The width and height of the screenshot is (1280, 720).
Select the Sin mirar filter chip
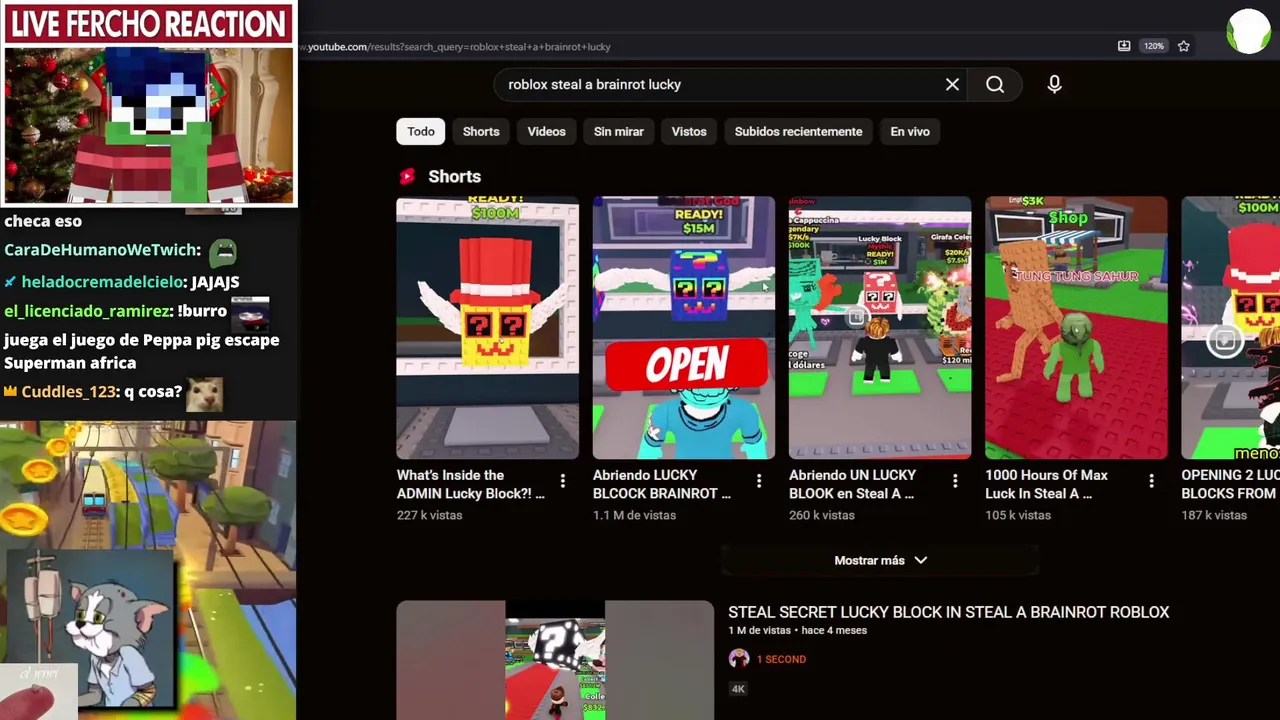click(619, 131)
